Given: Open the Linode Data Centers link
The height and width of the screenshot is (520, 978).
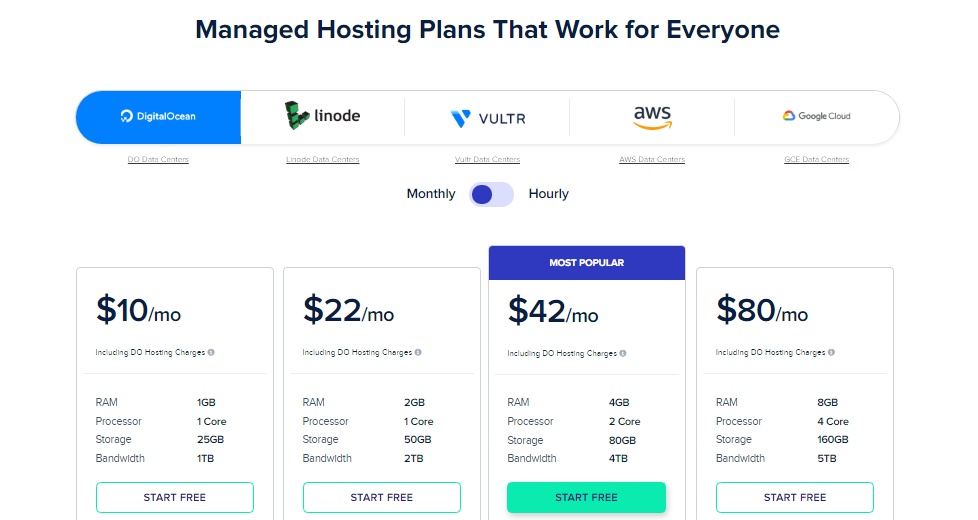Looking at the screenshot, I should (x=322, y=160).
